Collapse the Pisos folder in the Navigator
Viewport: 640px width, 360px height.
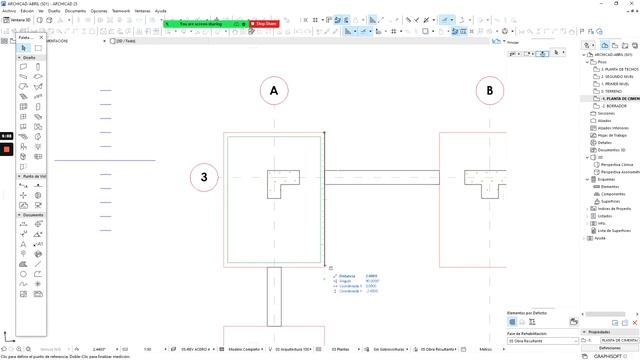[588, 62]
